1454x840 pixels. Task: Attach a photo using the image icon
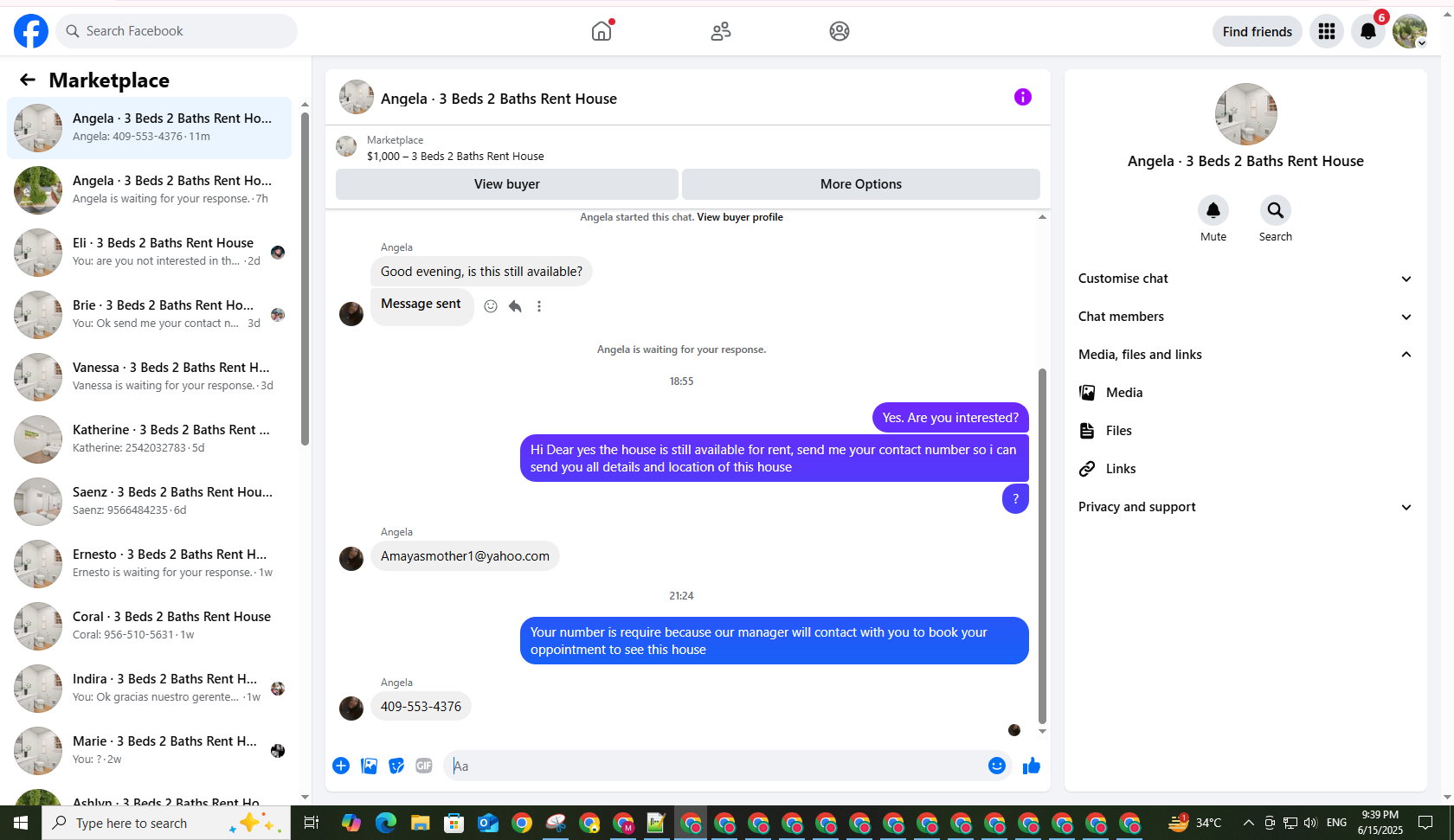coord(369,766)
